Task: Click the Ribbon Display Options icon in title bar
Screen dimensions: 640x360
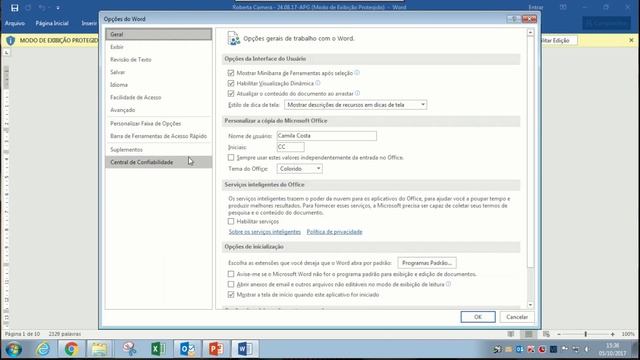Action: pos(563,7)
